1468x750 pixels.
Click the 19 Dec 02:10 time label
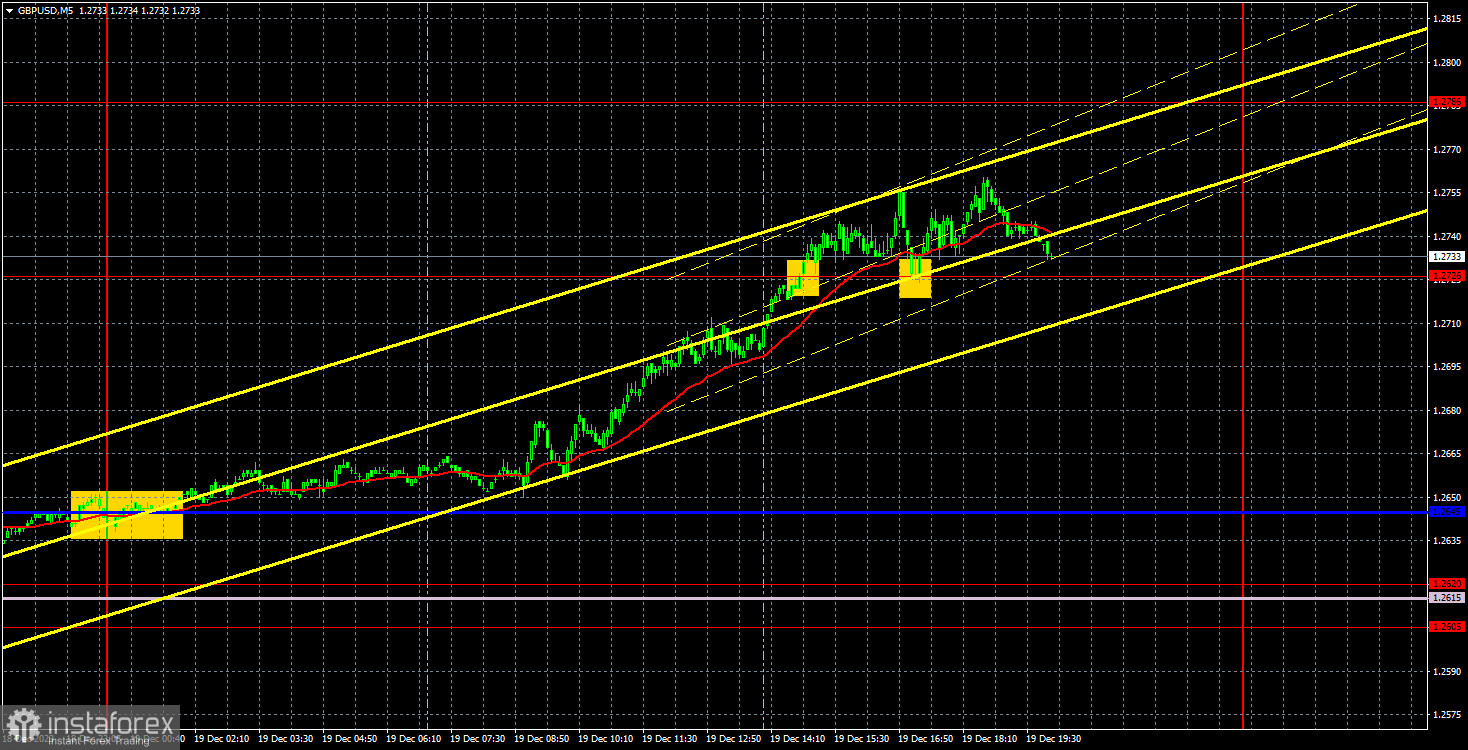point(222,739)
